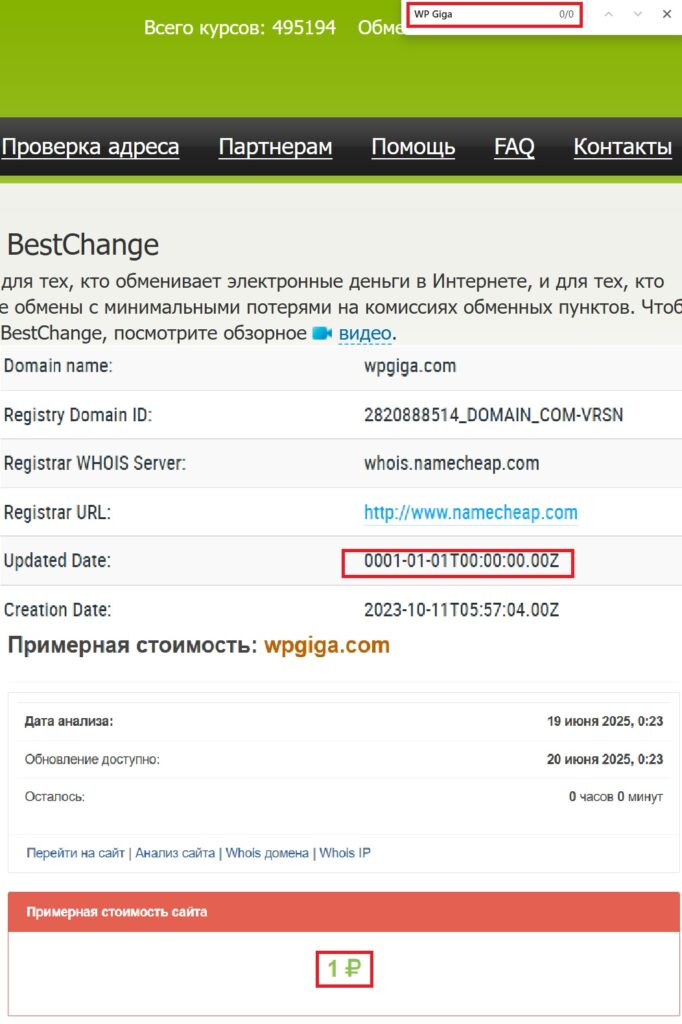
Task: Click the red Примерная стоимость сайта header
Action: pyautogui.click(x=117, y=912)
